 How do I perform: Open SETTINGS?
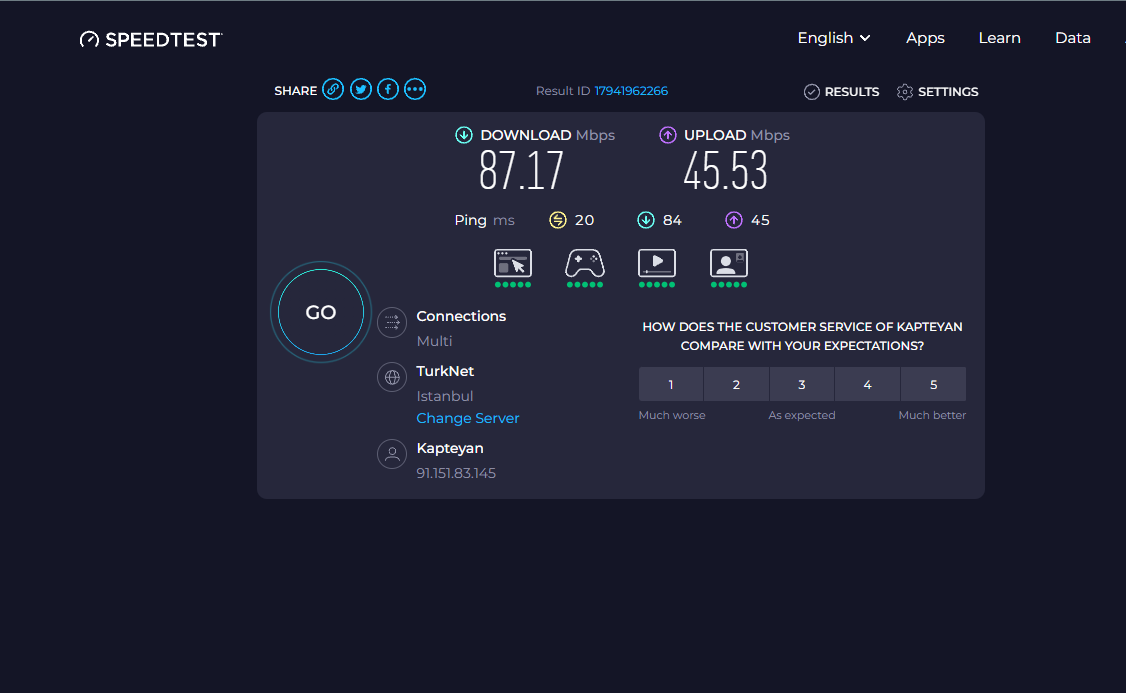click(938, 92)
